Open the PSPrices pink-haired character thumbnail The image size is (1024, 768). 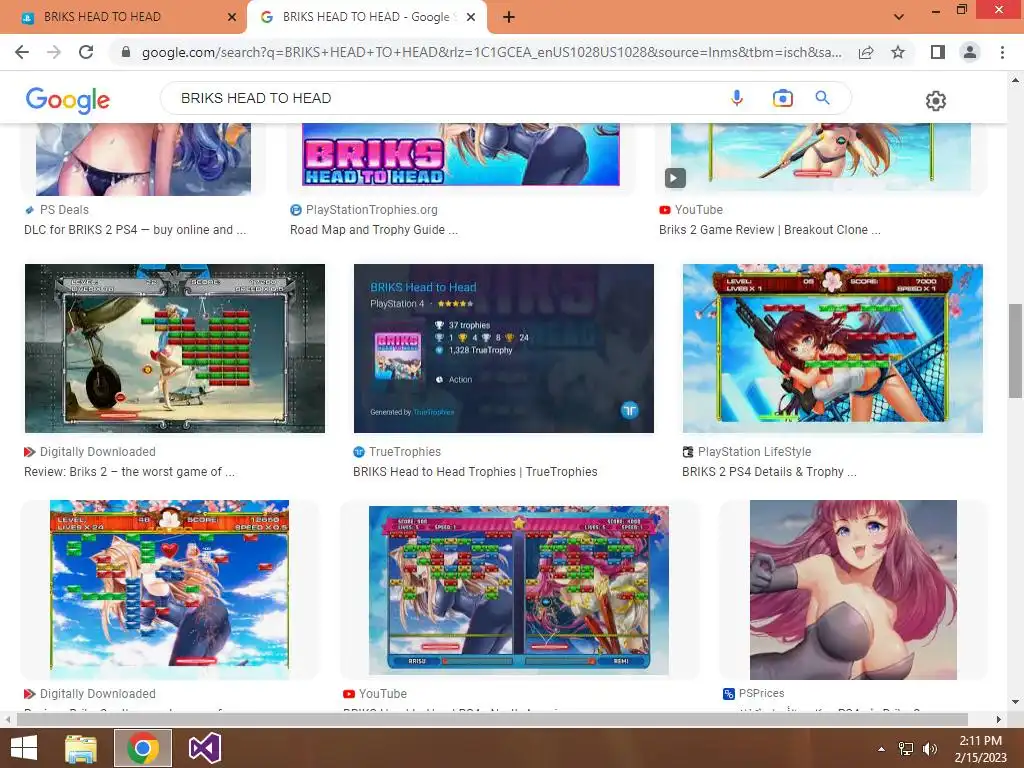point(853,590)
